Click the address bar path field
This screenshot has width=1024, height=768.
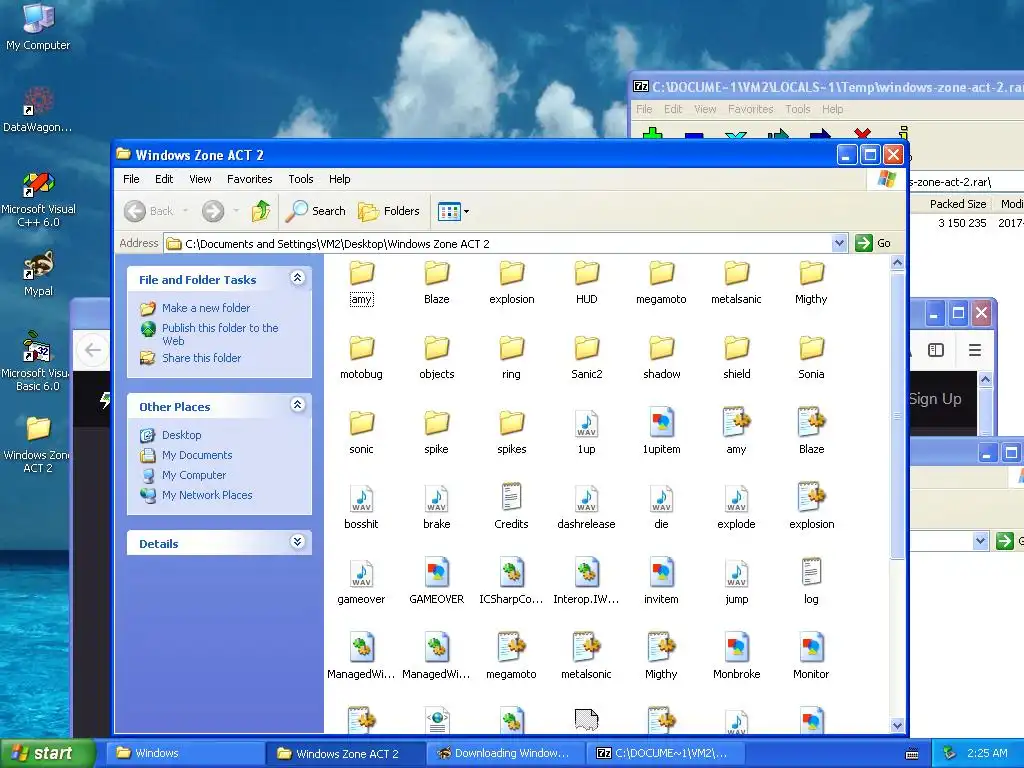[498, 244]
